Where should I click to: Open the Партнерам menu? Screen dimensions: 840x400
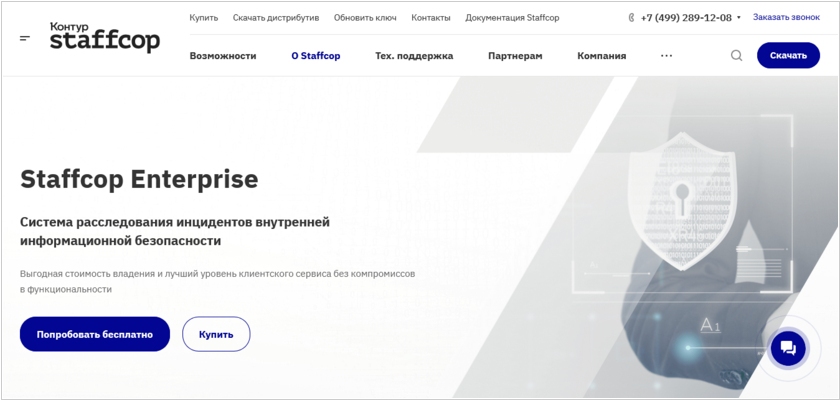pos(515,56)
